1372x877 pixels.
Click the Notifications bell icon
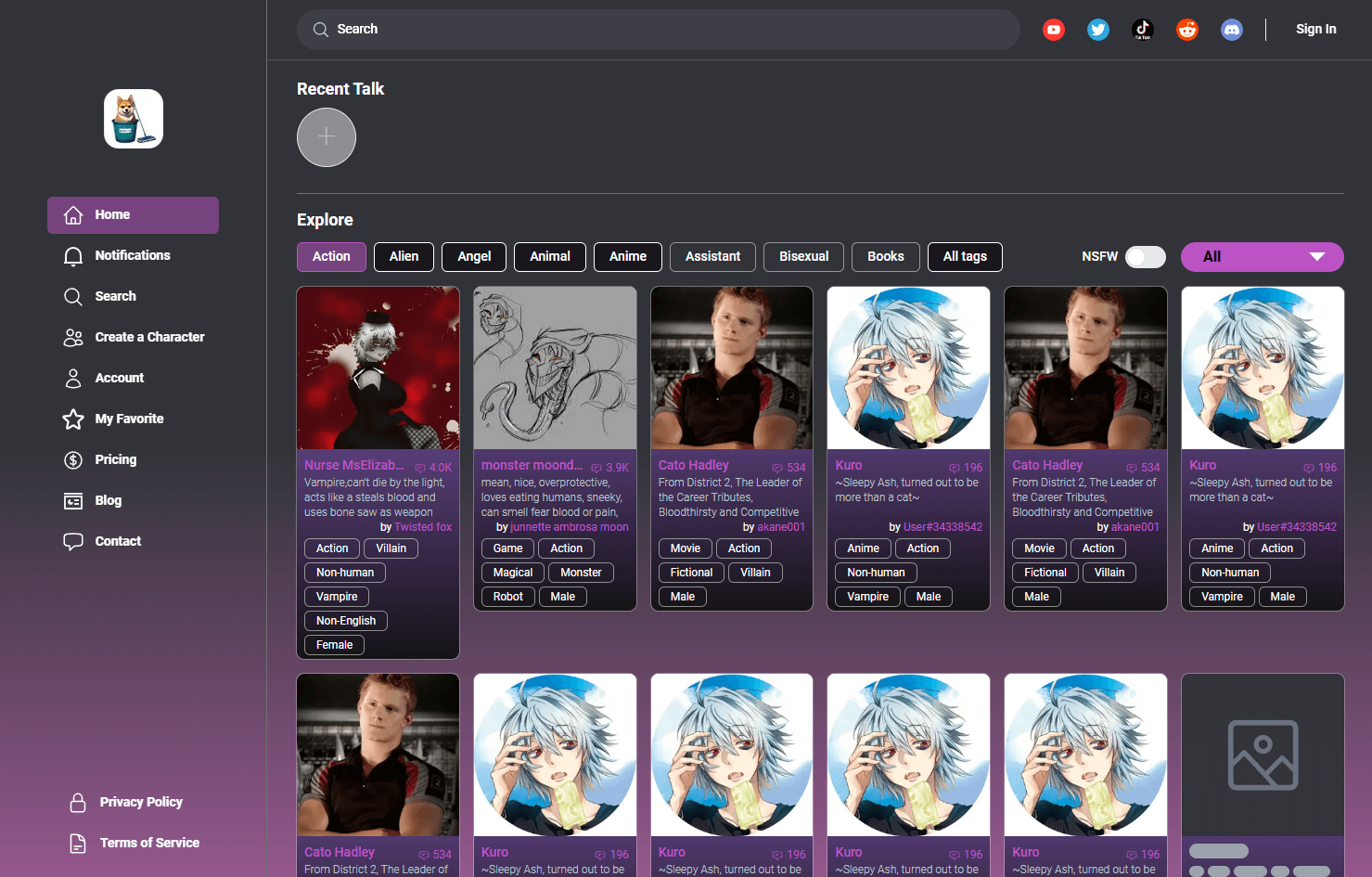73,256
